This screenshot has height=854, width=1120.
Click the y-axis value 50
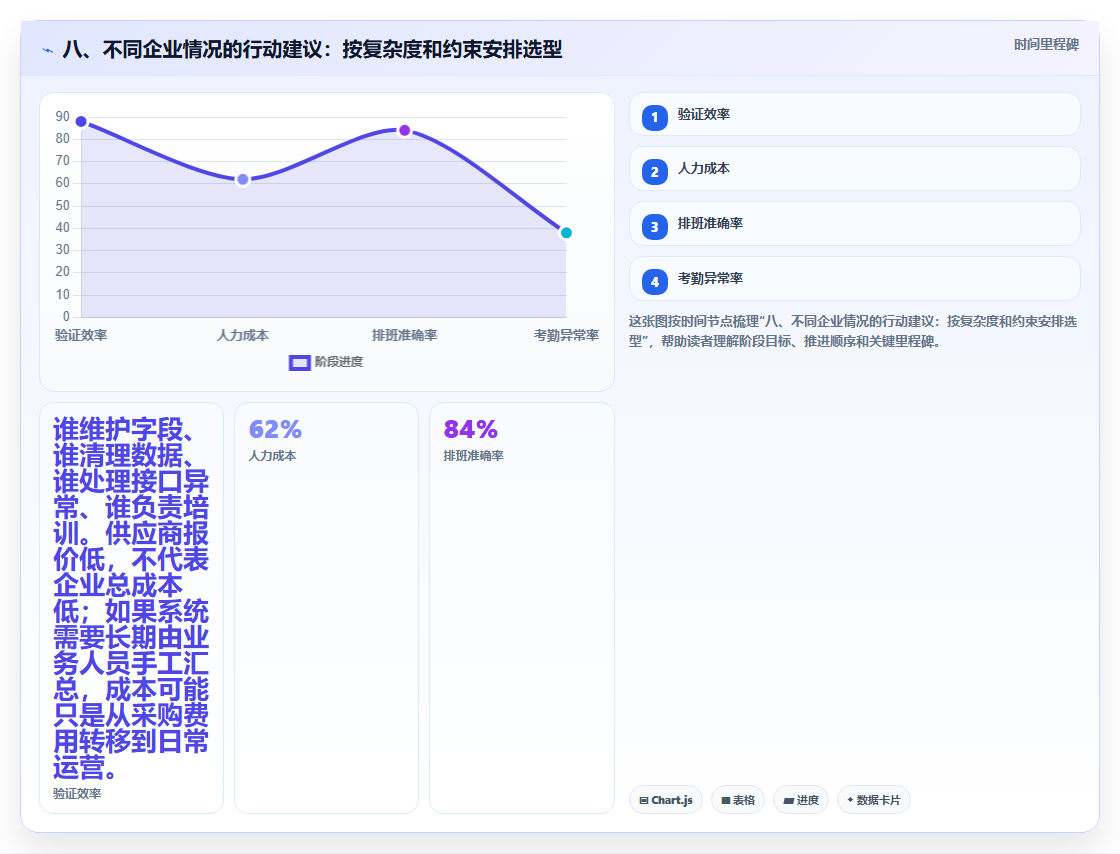(63, 206)
